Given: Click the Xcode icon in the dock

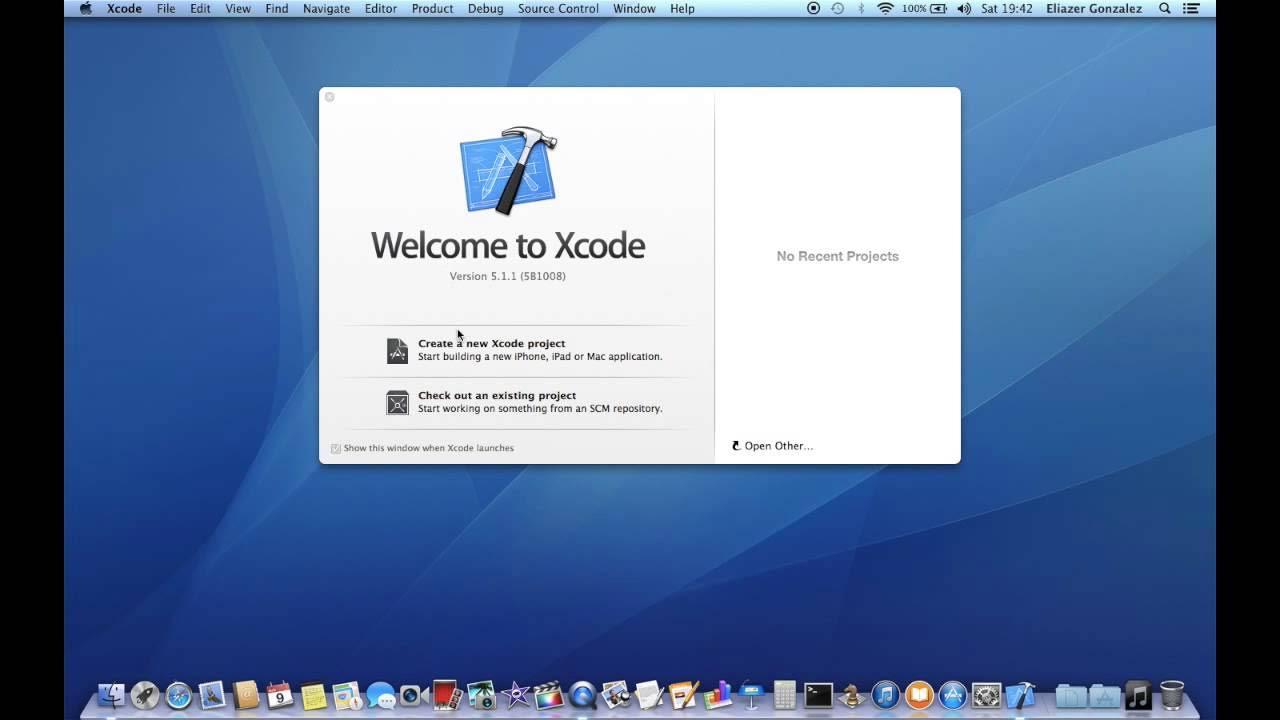Looking at the screenshot, I should 1020,695.
